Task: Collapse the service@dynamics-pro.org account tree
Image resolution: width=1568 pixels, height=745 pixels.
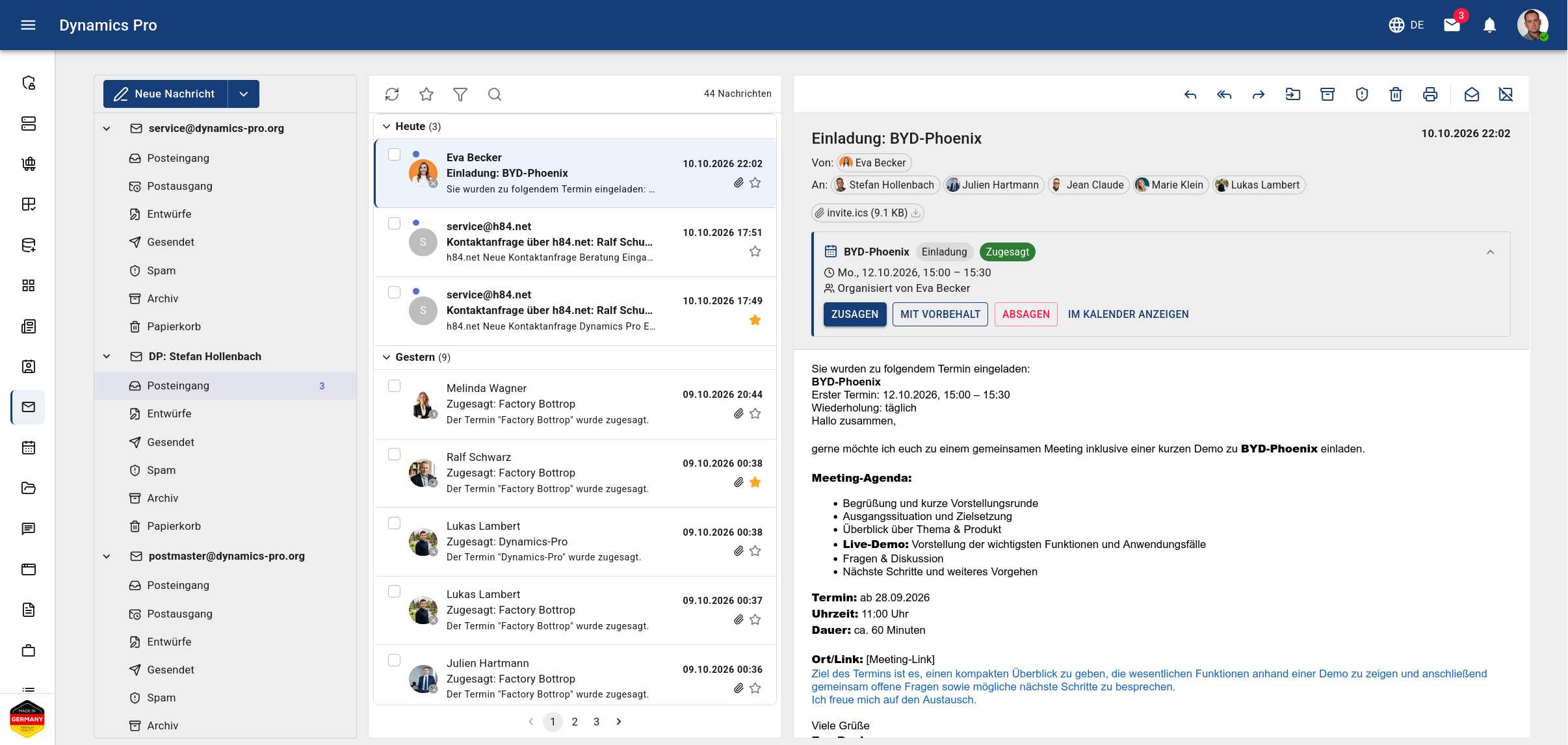Action: (x=107, y=129)
